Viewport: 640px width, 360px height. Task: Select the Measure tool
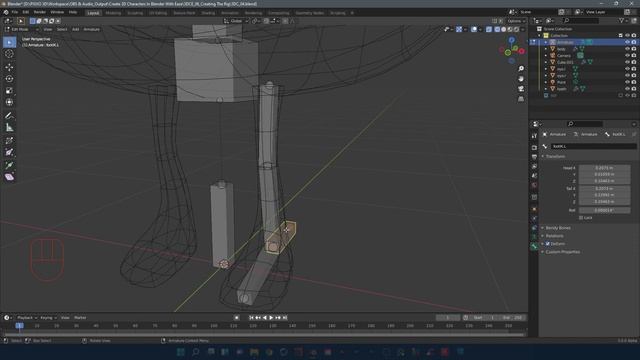point(9,127)
